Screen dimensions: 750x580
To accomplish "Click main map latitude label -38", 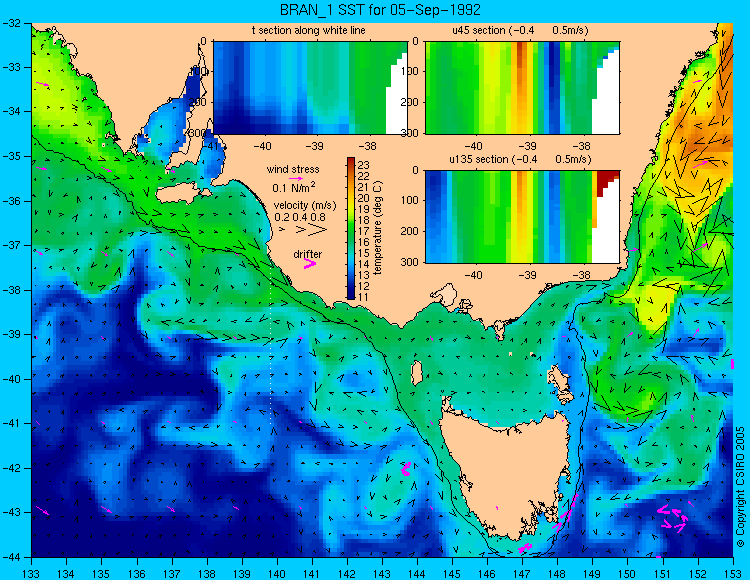I will [x=11, y=290].
